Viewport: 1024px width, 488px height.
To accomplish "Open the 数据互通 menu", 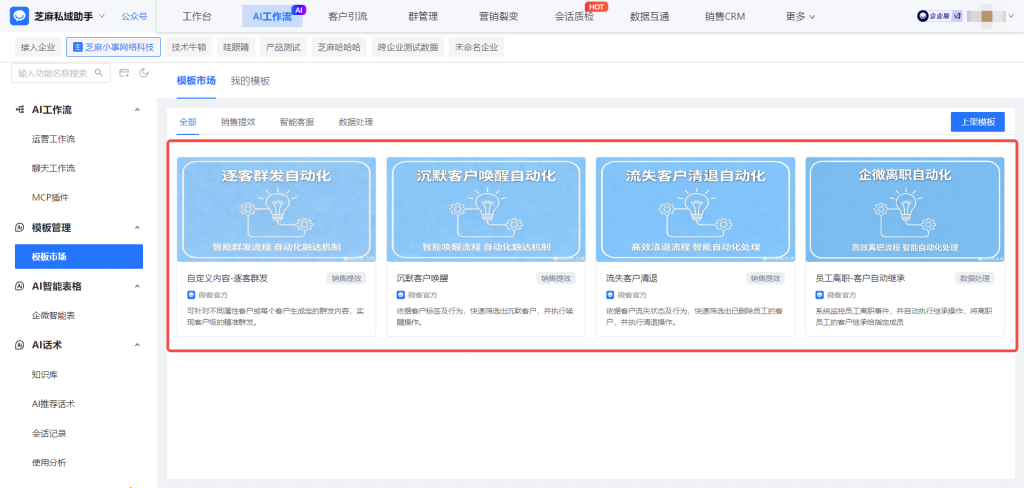I will click(649, 16).
